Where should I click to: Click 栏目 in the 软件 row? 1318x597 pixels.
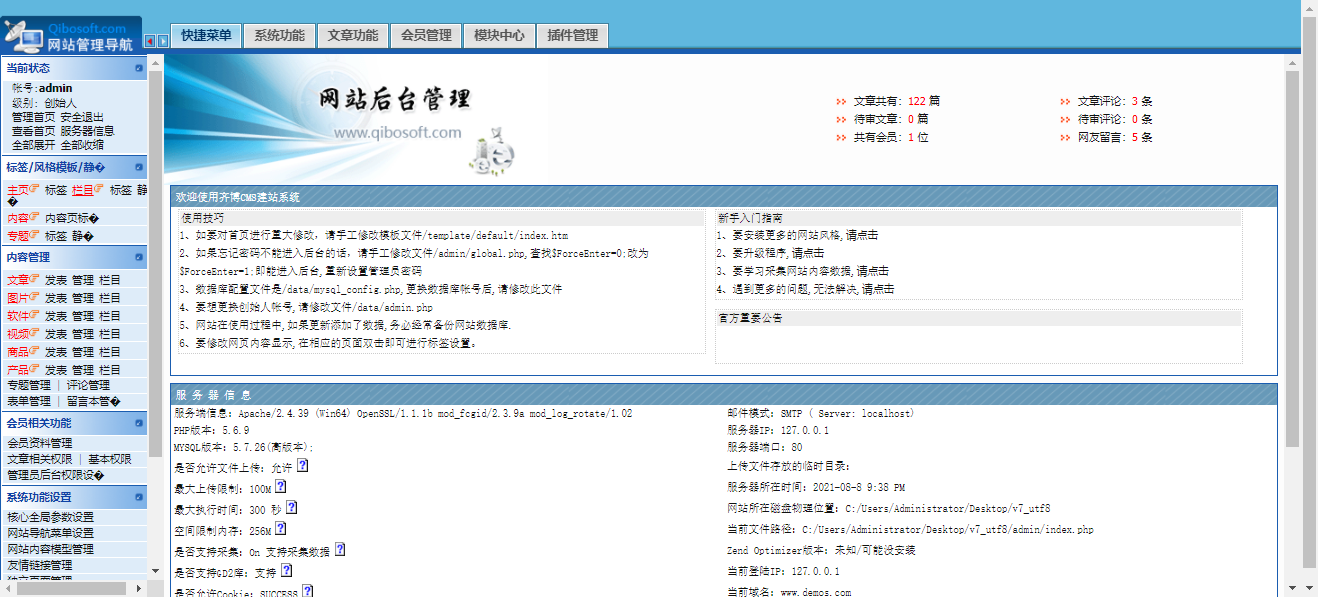tap(110, 316)
